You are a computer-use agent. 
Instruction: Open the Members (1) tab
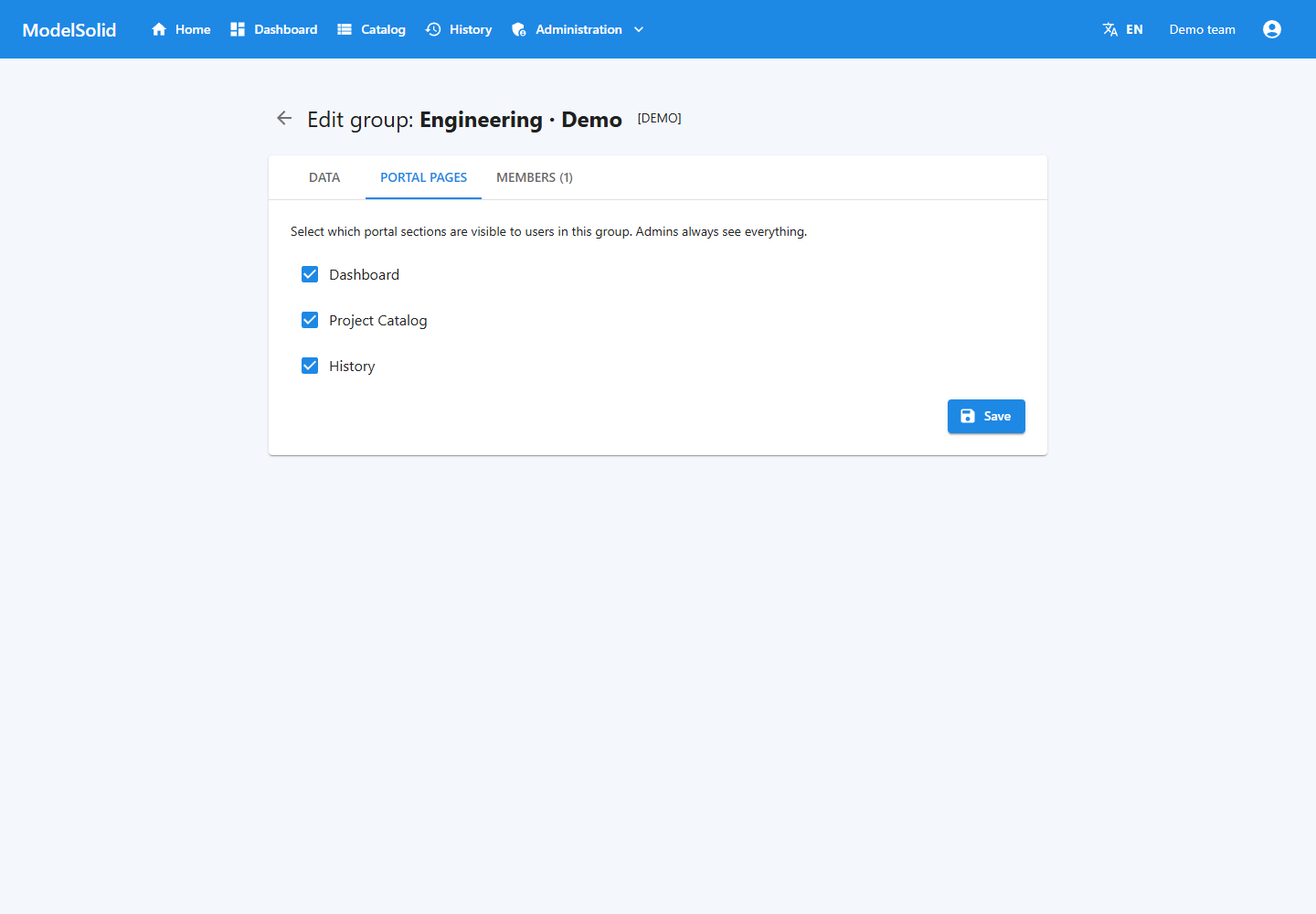535,177
